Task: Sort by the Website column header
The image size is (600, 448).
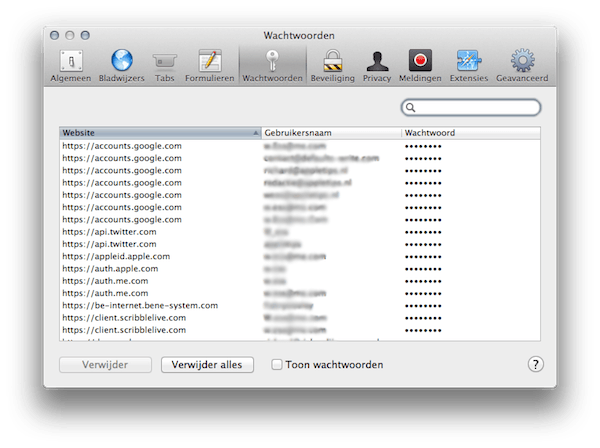Action: click(160, 133)
